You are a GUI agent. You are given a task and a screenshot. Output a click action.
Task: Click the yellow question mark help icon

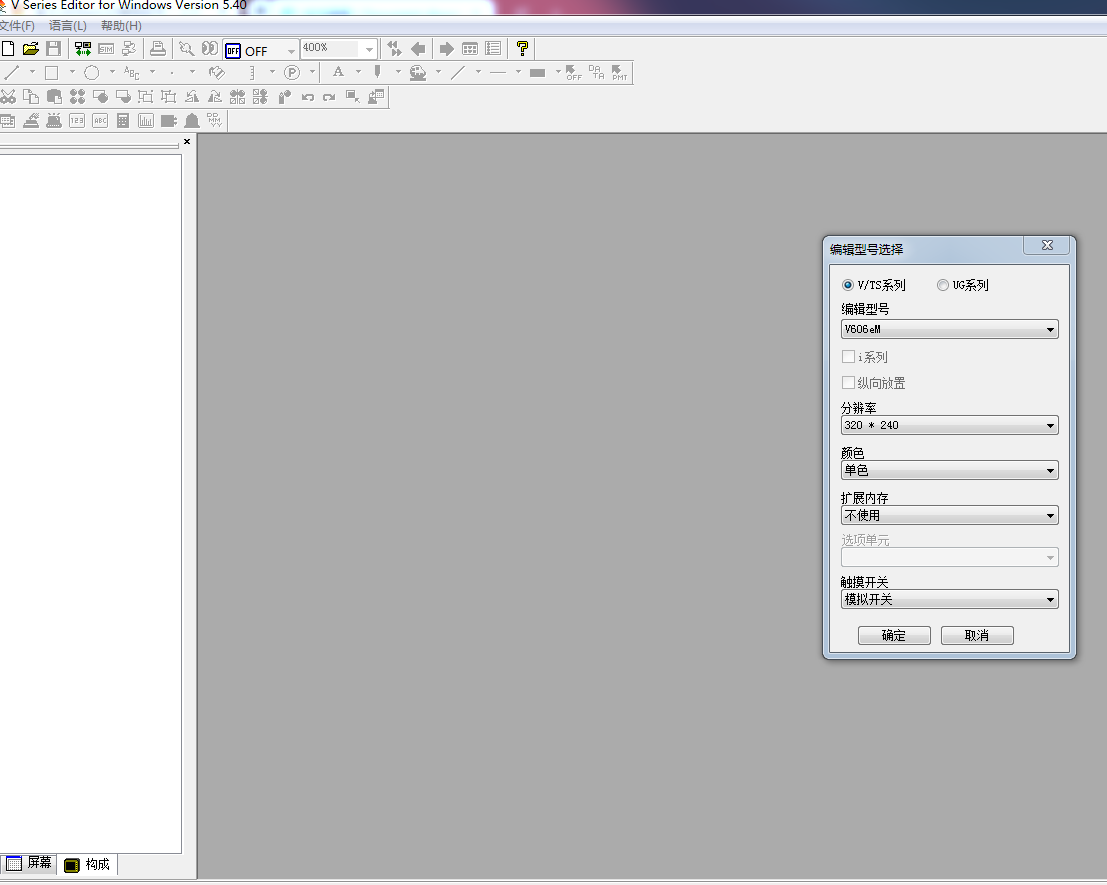pos(522,49)
